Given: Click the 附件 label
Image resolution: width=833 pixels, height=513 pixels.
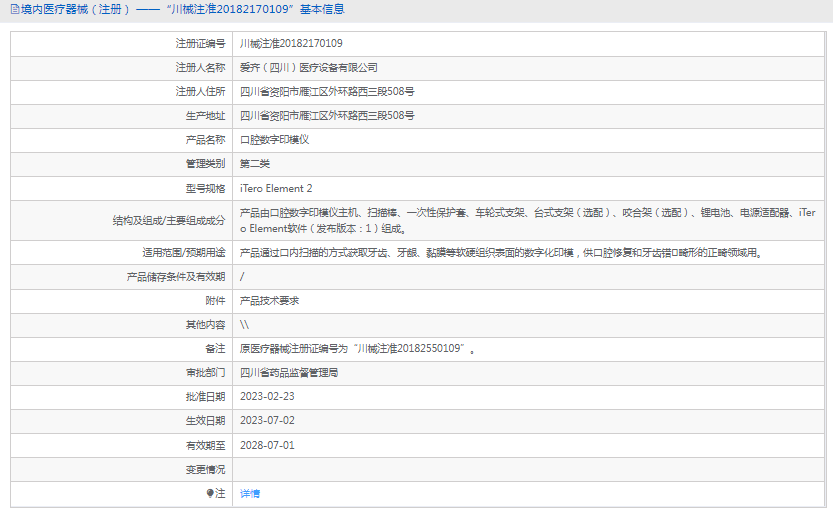Looking at the screenshot, I should [215, 301].
